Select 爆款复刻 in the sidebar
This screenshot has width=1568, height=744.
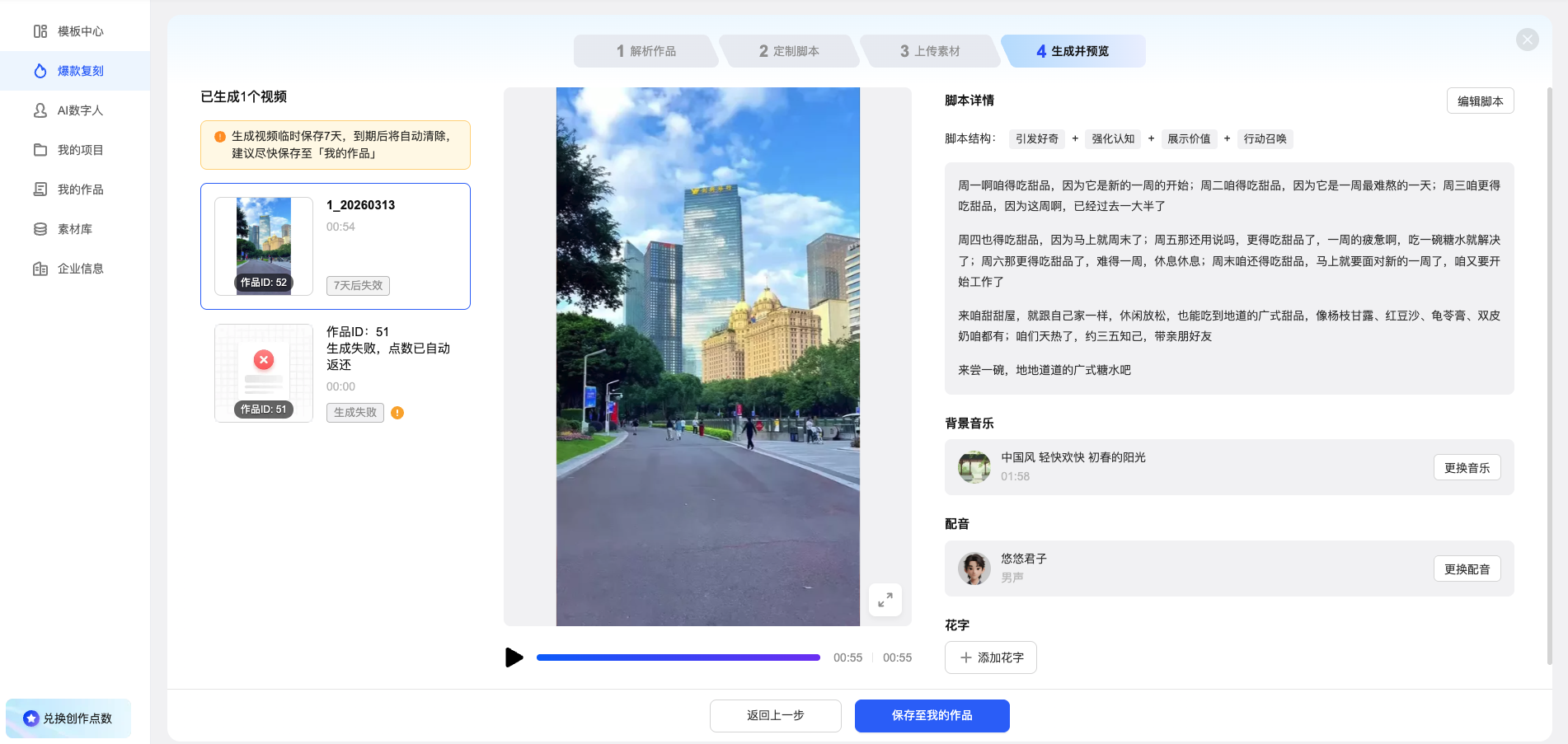pos(79,71)
